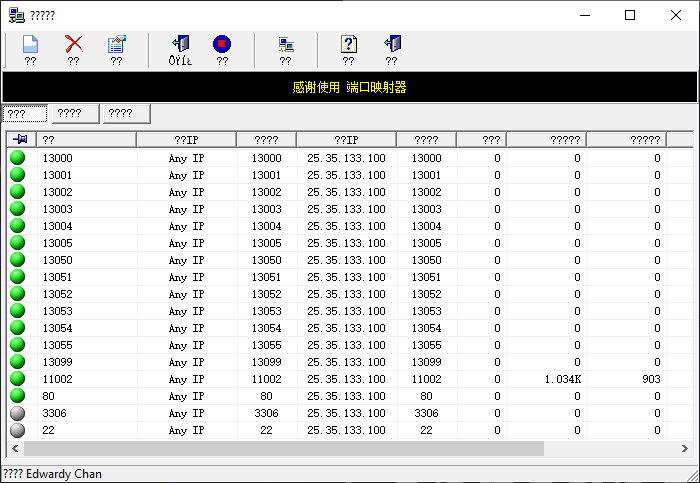Click the horizontal scrollbar left arrow

coord(14,449)
